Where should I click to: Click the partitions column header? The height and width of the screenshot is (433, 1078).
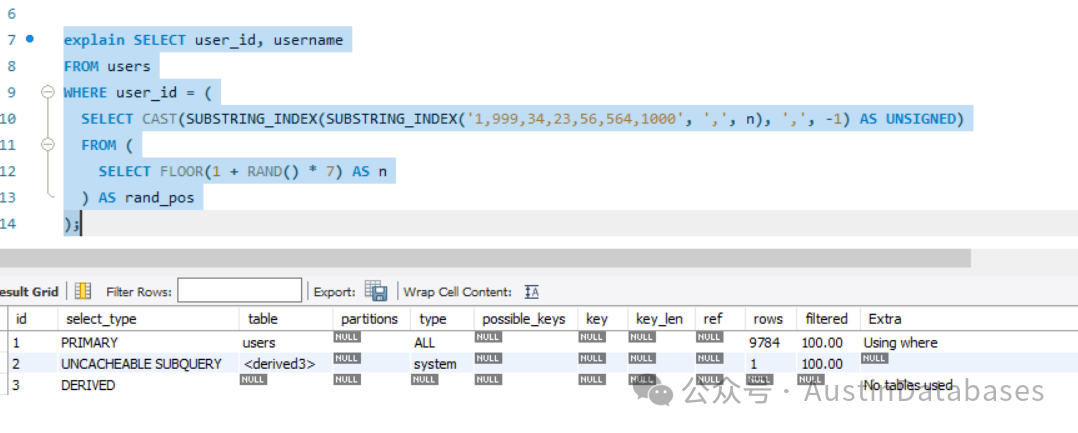369,319
